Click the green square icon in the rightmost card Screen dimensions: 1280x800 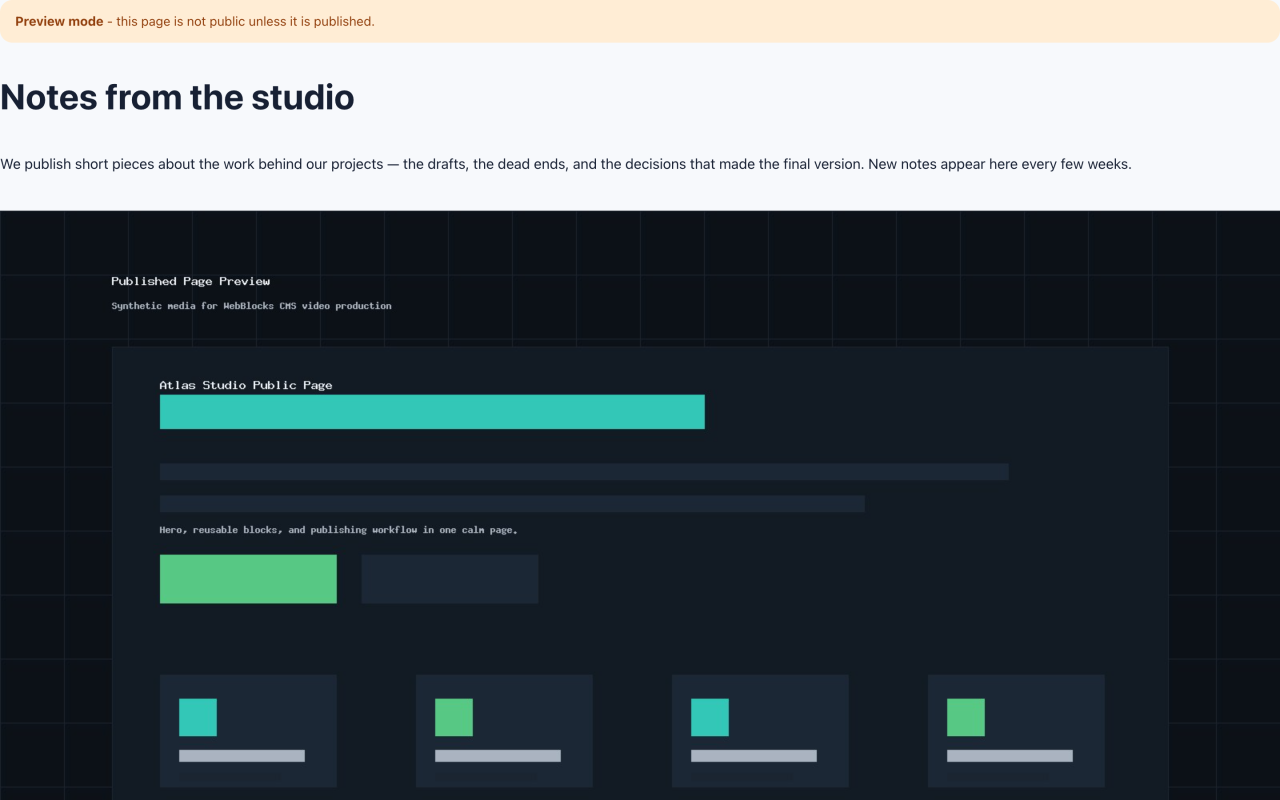pyautogui.click(x=966, y=717)
